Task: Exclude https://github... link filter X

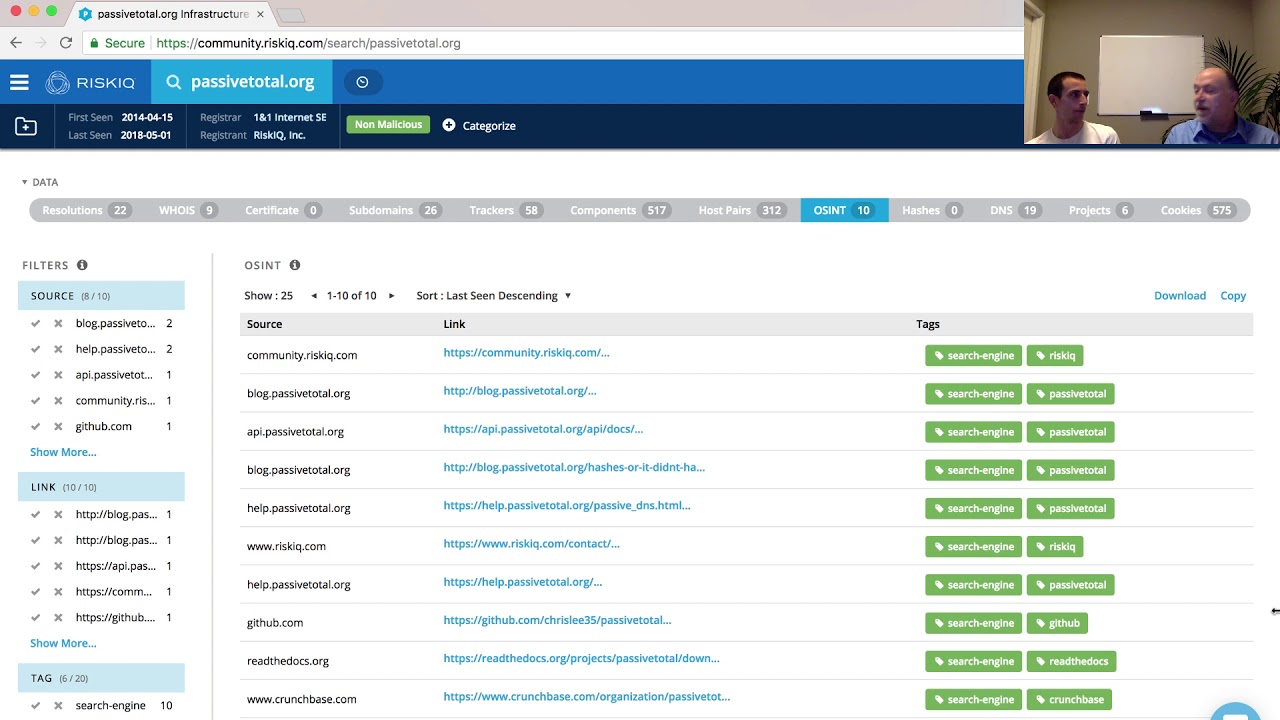Action: (58, 617)
